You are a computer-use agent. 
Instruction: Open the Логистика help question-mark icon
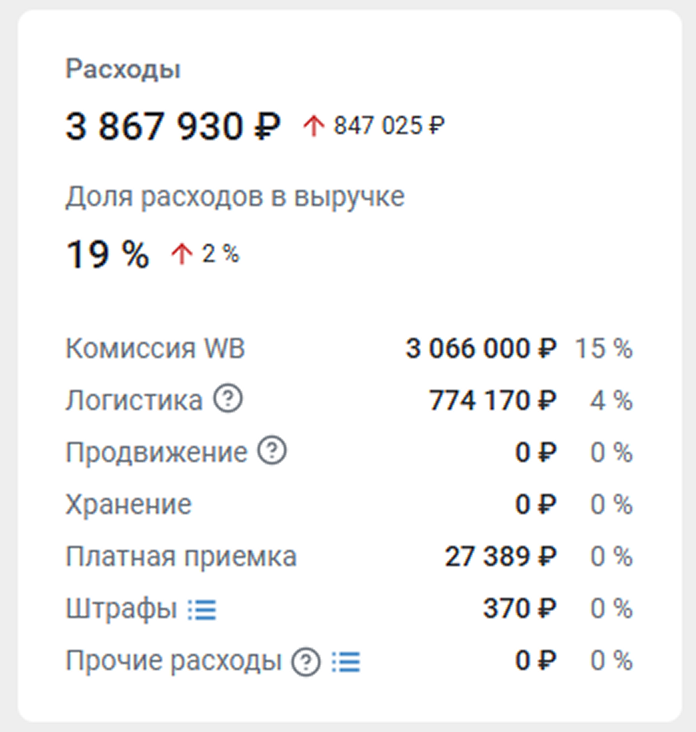pos(228,399)
